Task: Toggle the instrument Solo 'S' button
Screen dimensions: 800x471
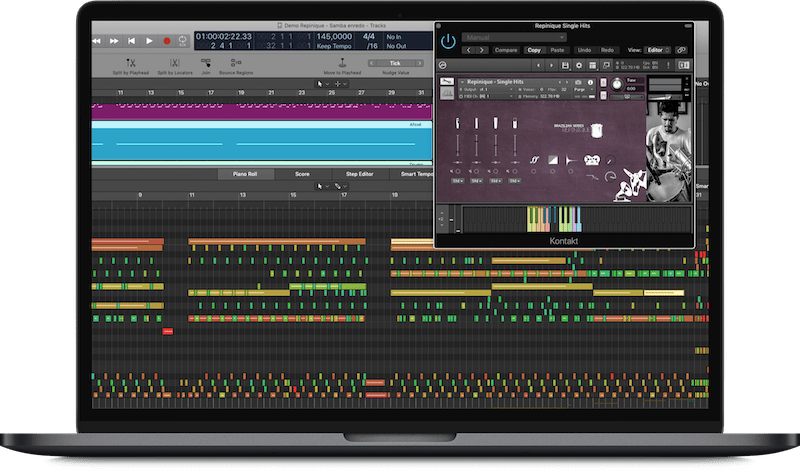Action: click(603, 83)
